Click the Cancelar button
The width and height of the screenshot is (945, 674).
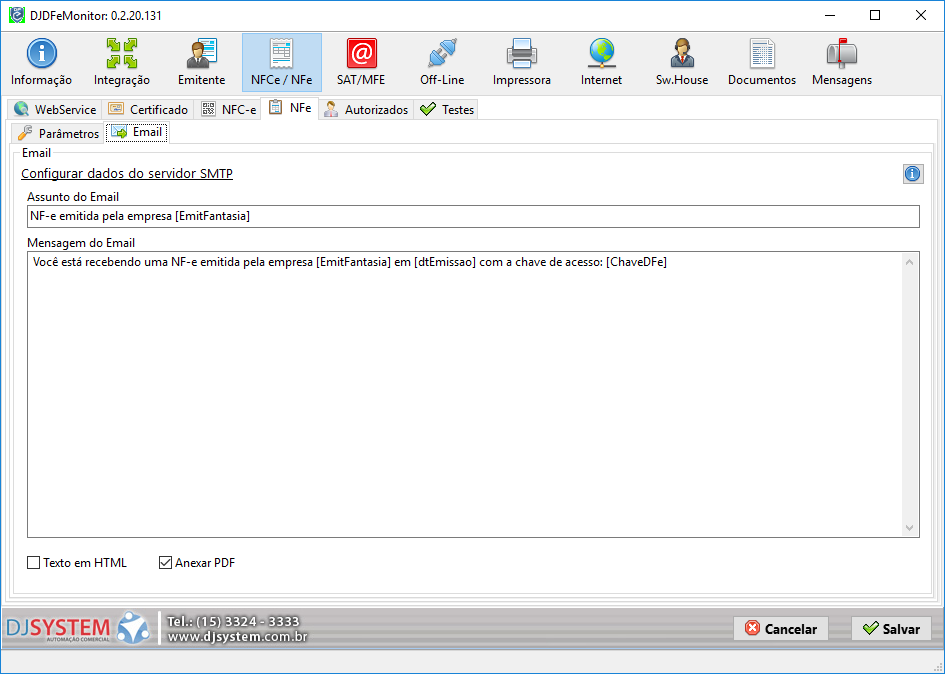[x=780, y=629]
